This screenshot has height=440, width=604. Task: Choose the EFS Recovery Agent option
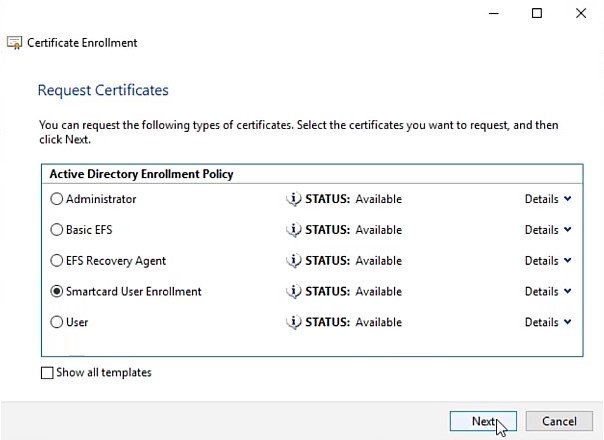tap(56, 261)
